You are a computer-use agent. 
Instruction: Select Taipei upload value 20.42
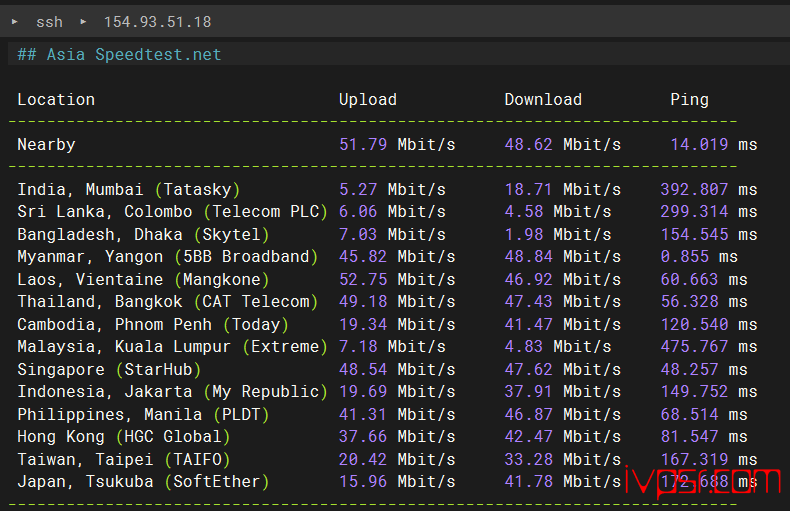(x=363, y=460)
